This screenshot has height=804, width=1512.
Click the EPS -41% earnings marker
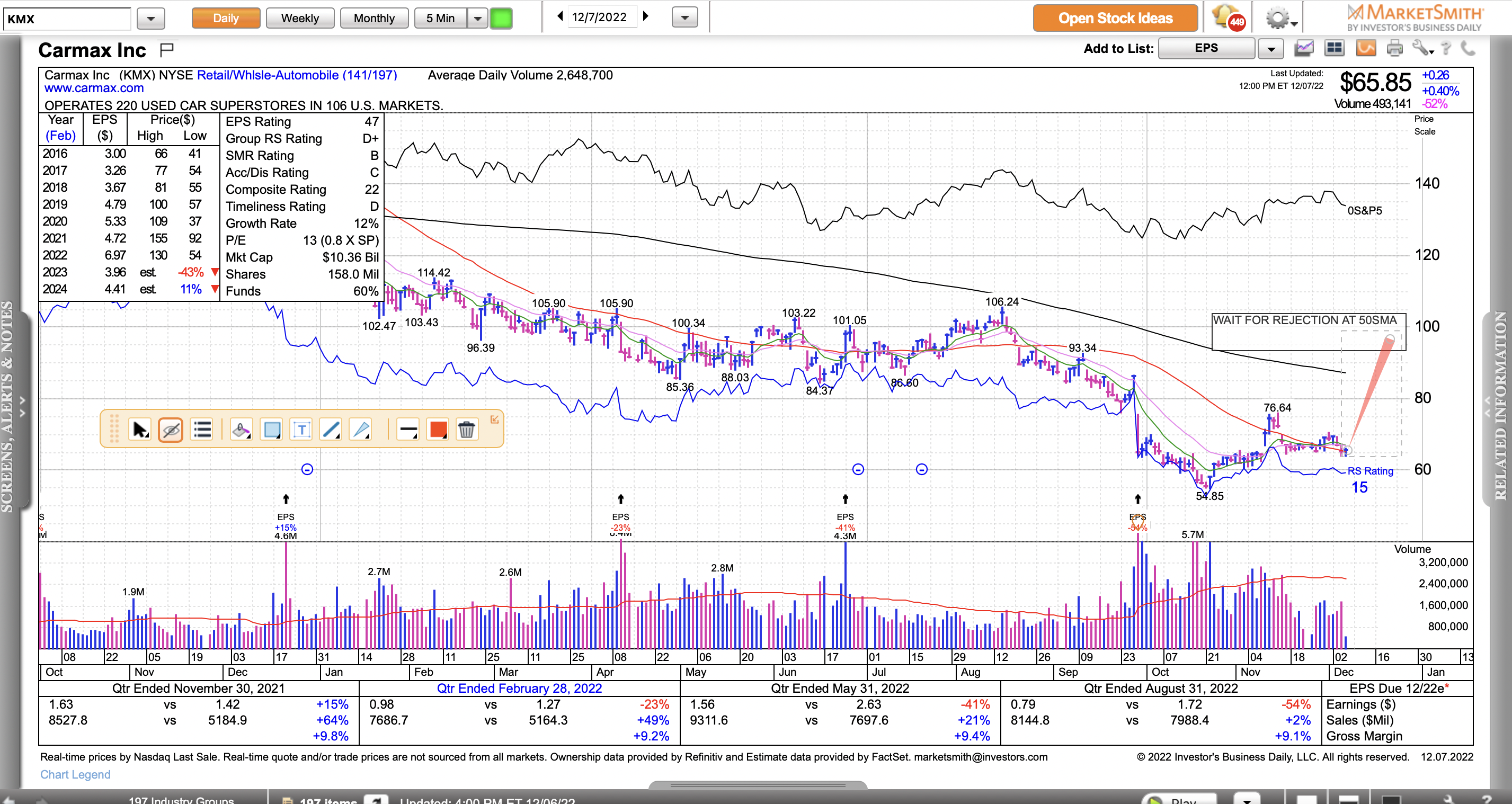845,522
